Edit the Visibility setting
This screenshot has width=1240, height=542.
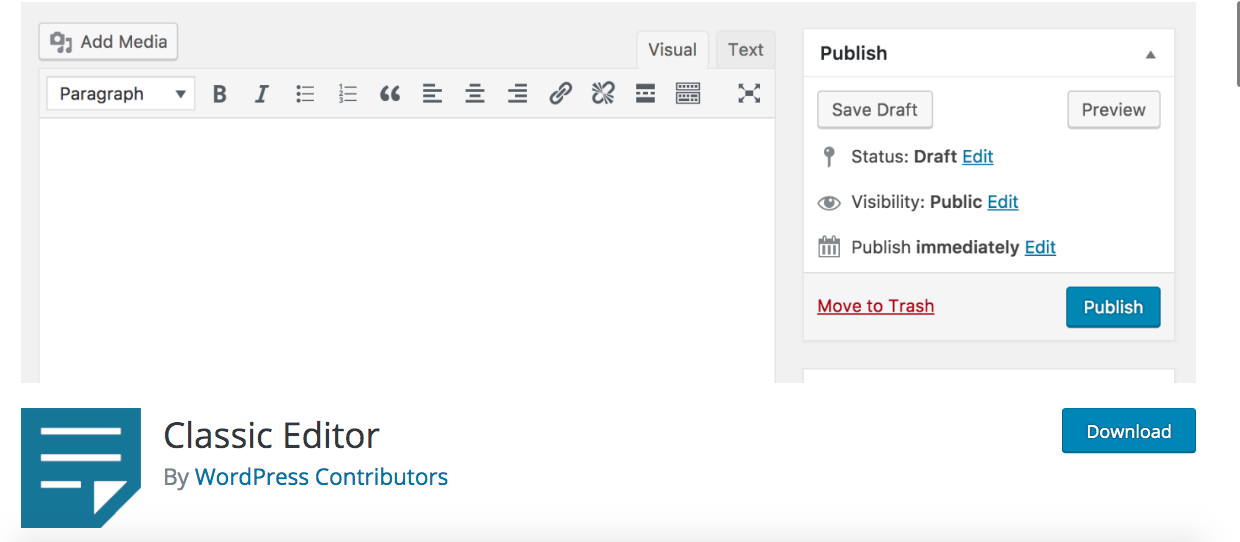[1003, 202]
